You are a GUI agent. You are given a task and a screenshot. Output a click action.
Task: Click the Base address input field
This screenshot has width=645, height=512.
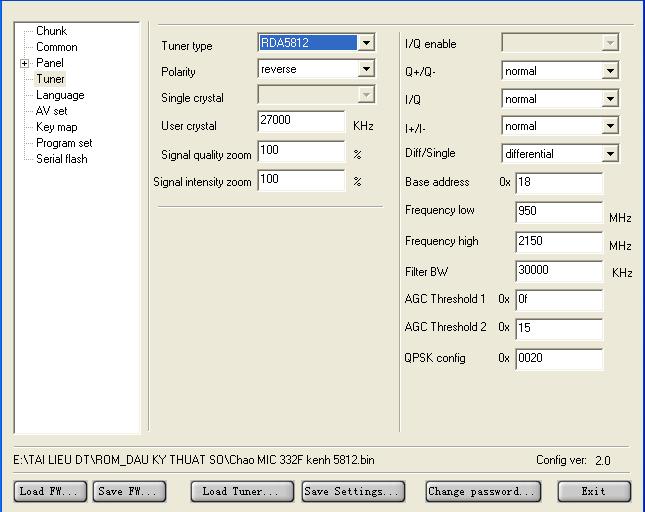tap(559, 183)
